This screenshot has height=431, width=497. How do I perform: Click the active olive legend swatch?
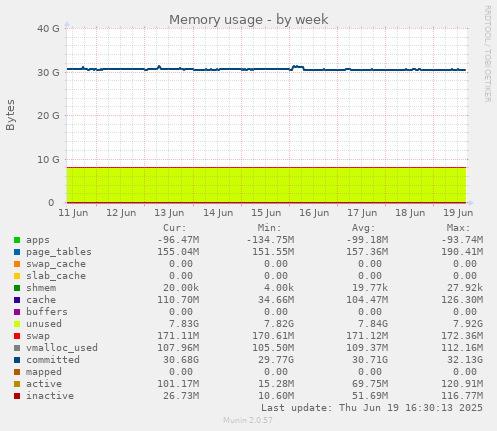[x=17, y=384]
